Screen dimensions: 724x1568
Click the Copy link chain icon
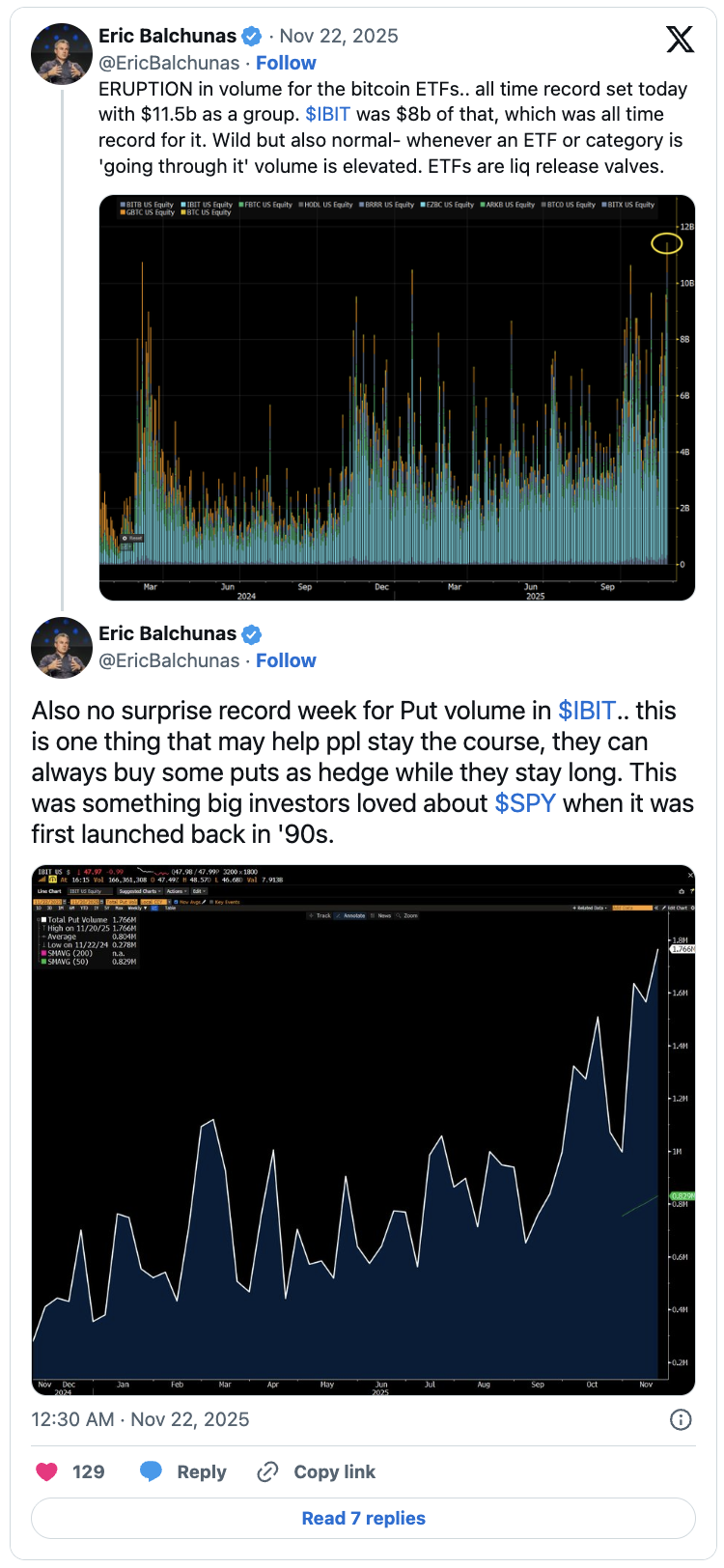coord(267,1471)
